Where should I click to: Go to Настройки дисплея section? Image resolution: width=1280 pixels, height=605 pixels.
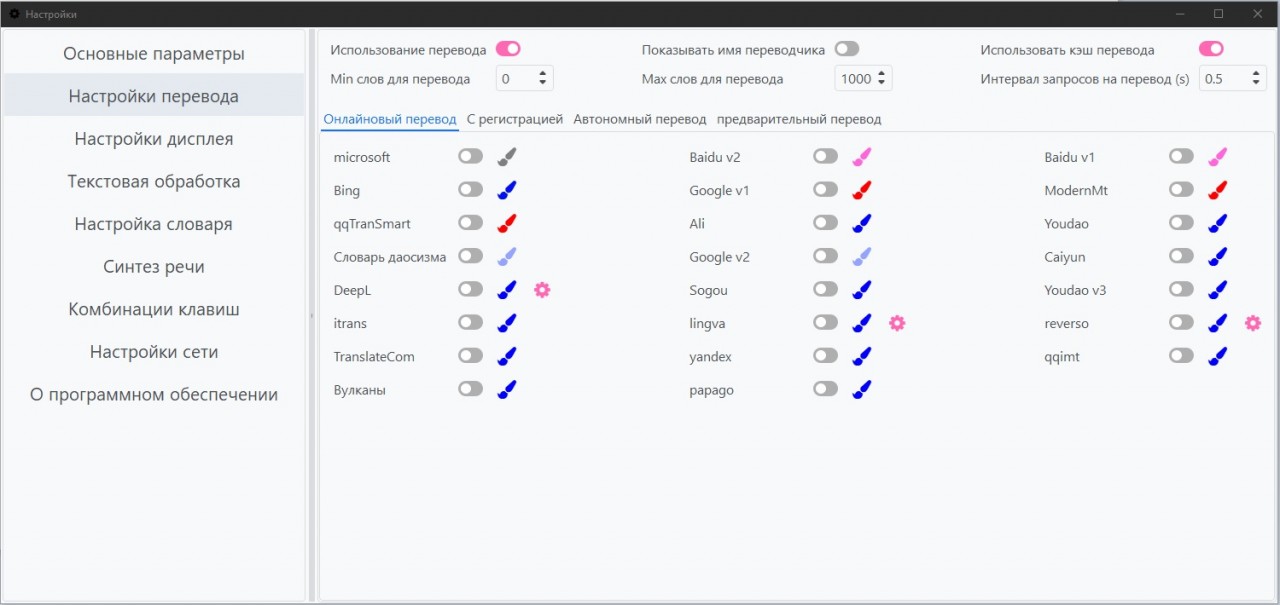tap(154, 139)
